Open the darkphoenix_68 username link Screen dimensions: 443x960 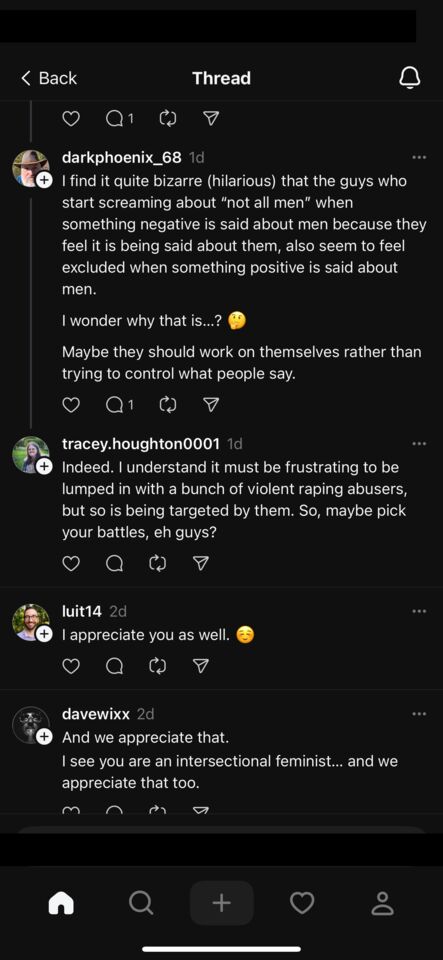pyautogui.click(x=122, y=157)
